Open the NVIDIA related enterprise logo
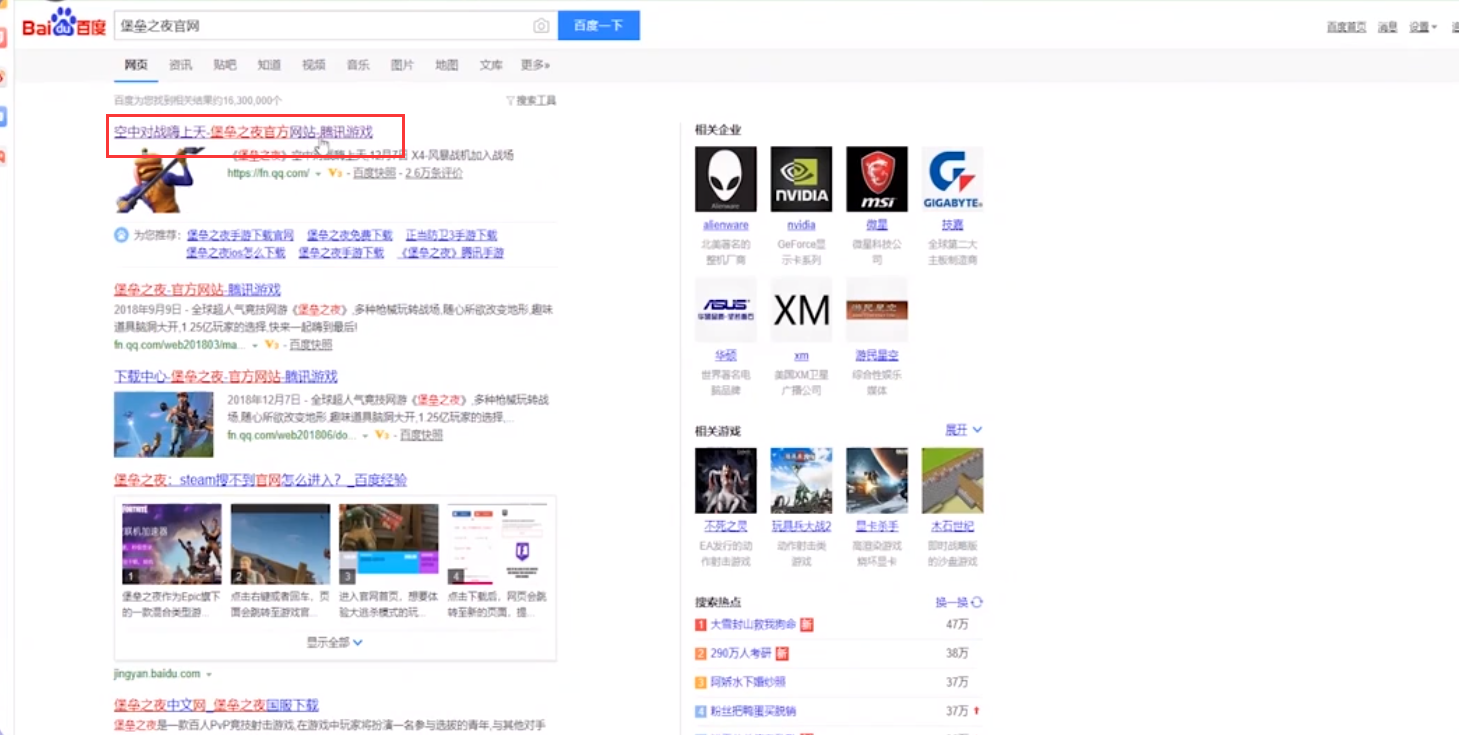Screen dimensions: 1459x735 point(800,180)
